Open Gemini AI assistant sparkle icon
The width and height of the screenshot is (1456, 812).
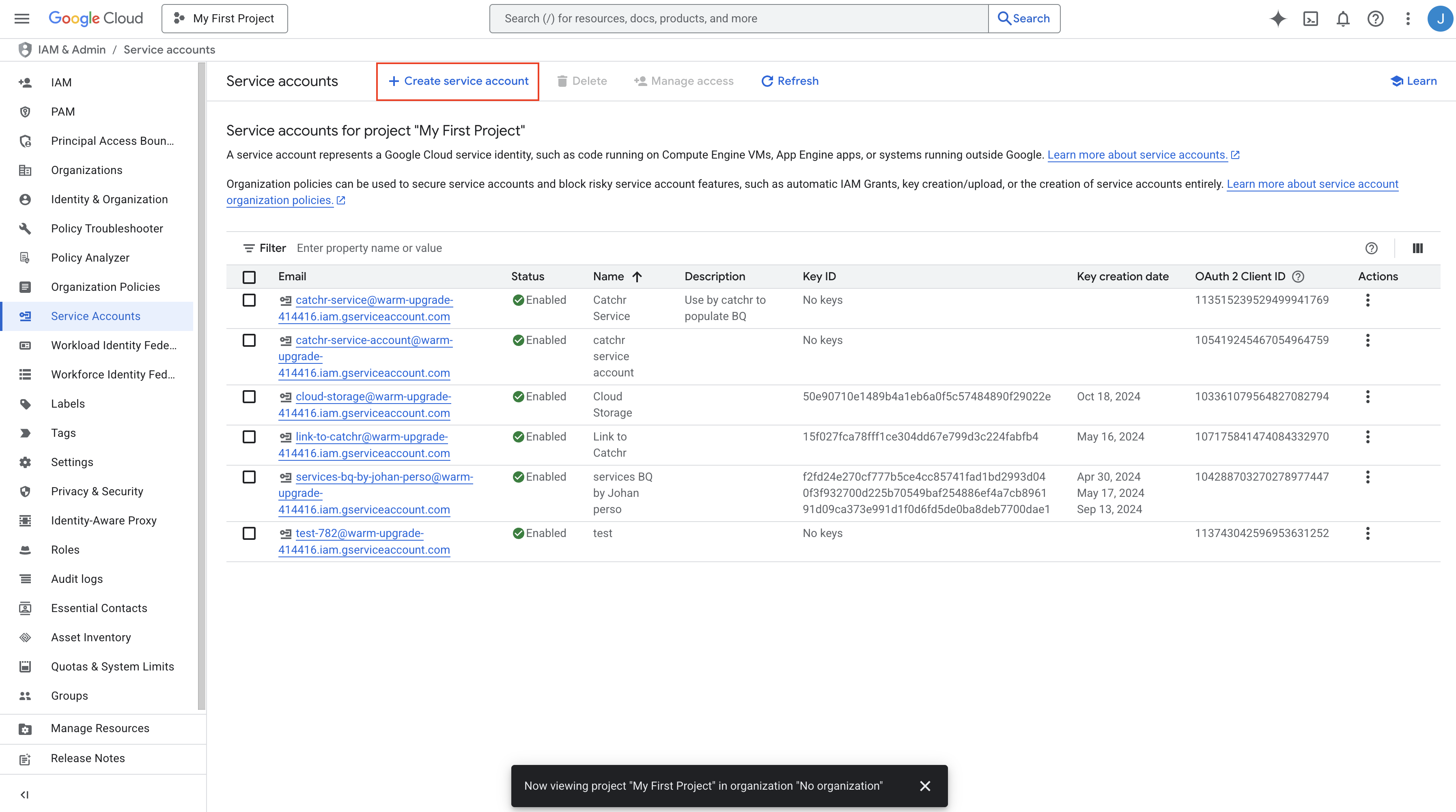point(1278,19)
